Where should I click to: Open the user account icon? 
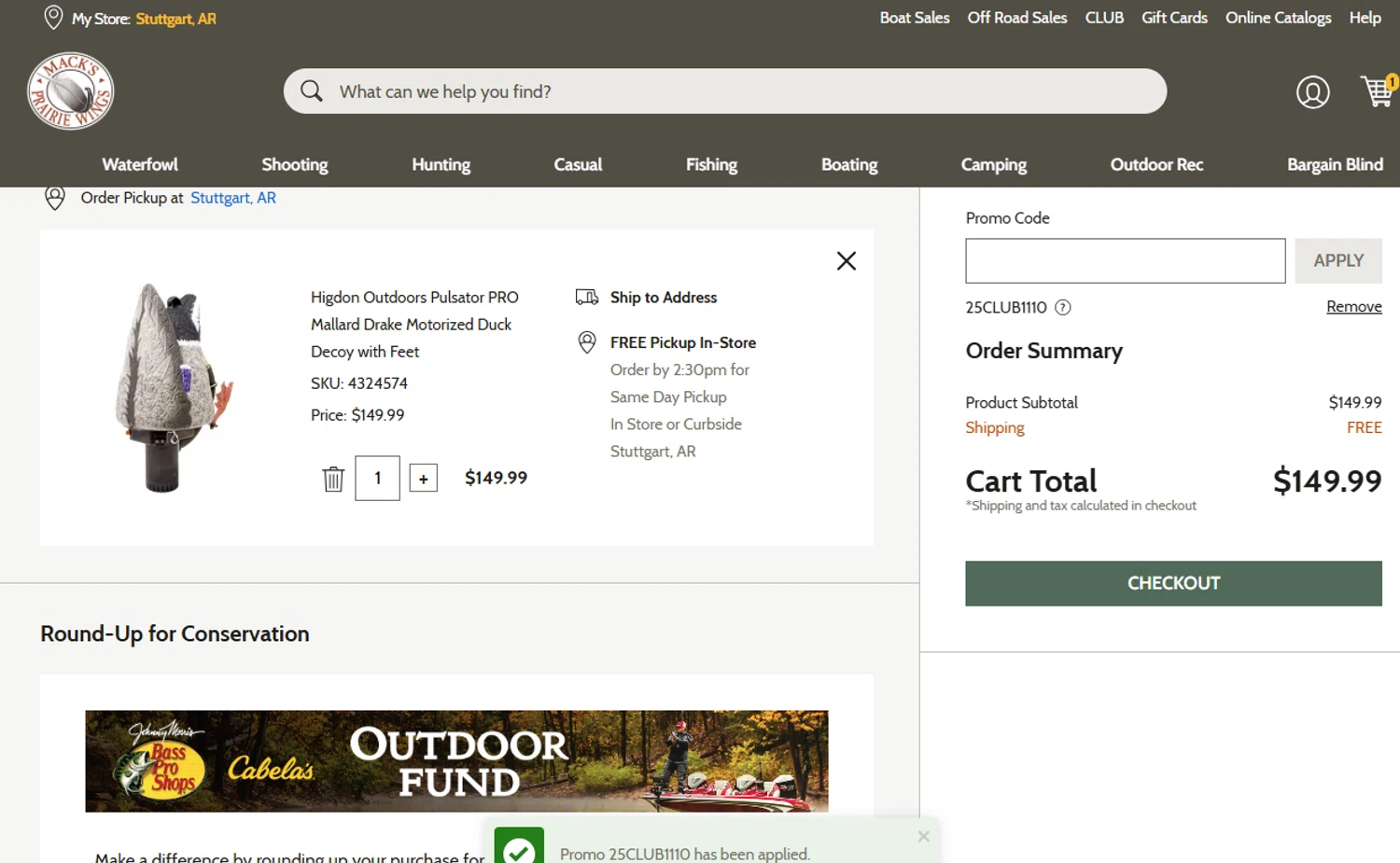(x=1312, y=91)
